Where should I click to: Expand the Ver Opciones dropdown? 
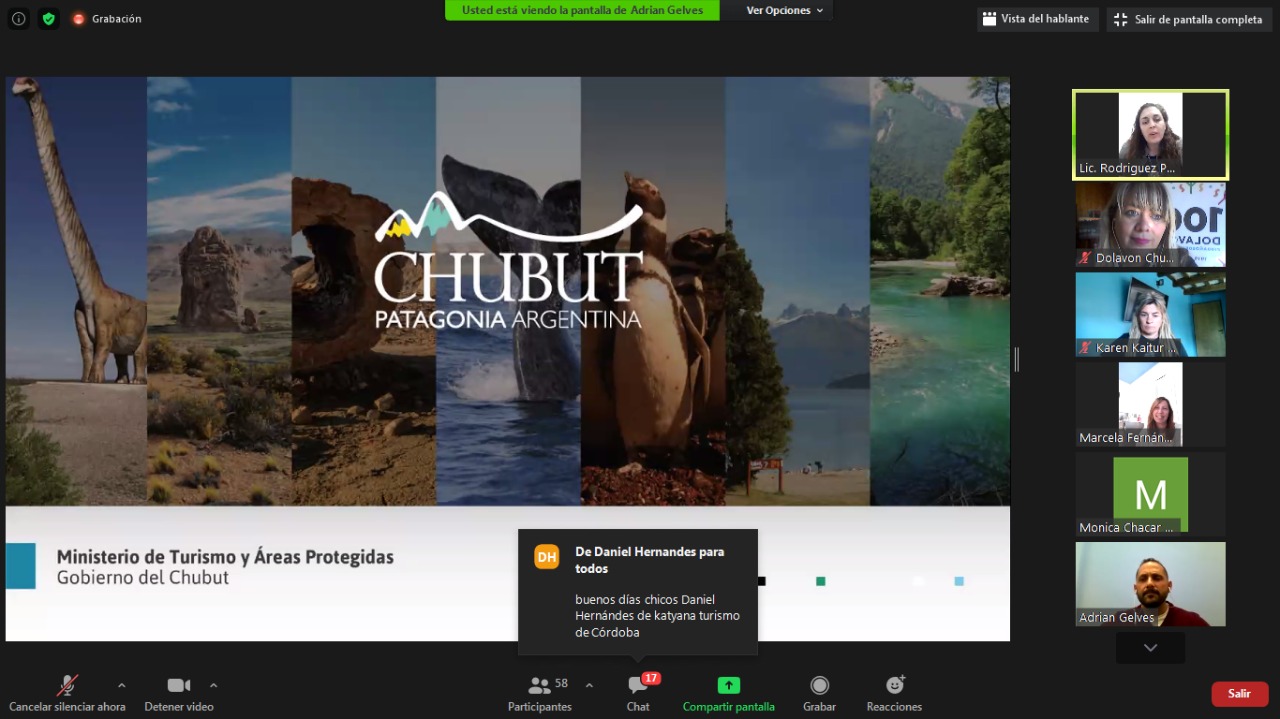[785, 10]
